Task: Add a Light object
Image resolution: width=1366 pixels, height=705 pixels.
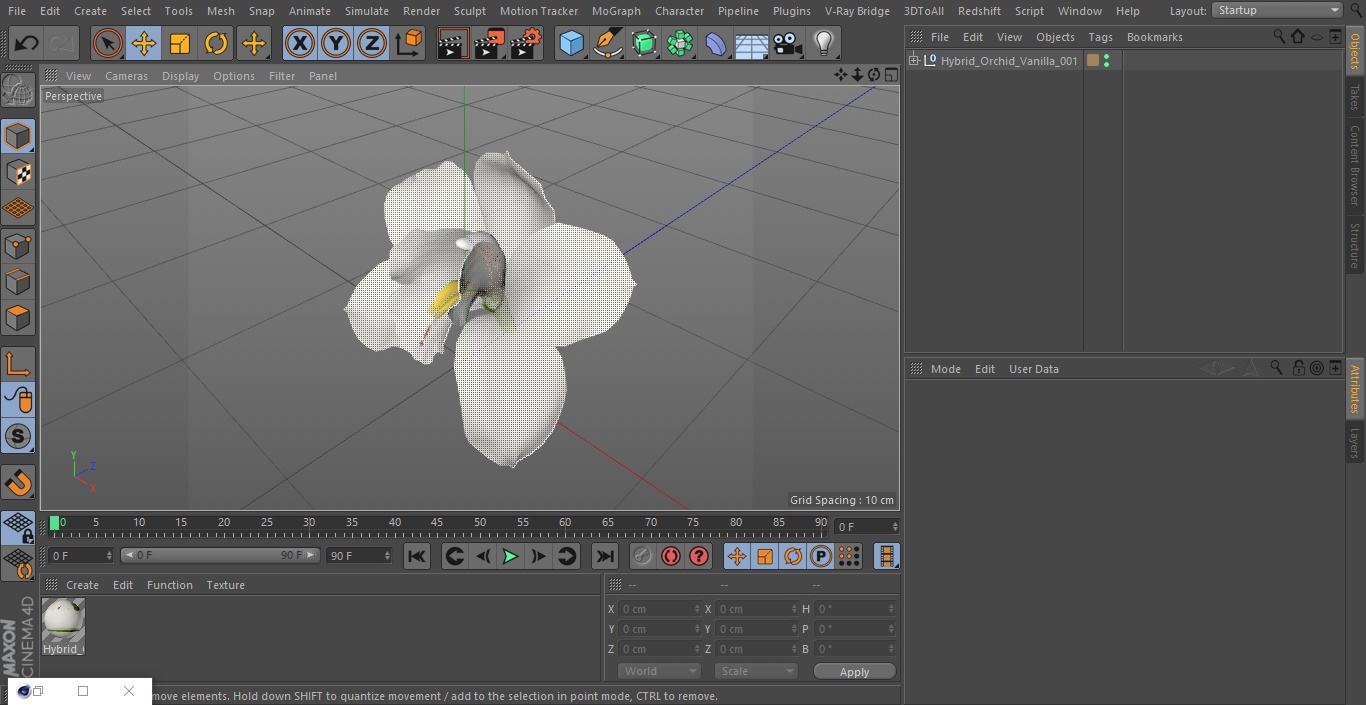Action: pos(823,44)
